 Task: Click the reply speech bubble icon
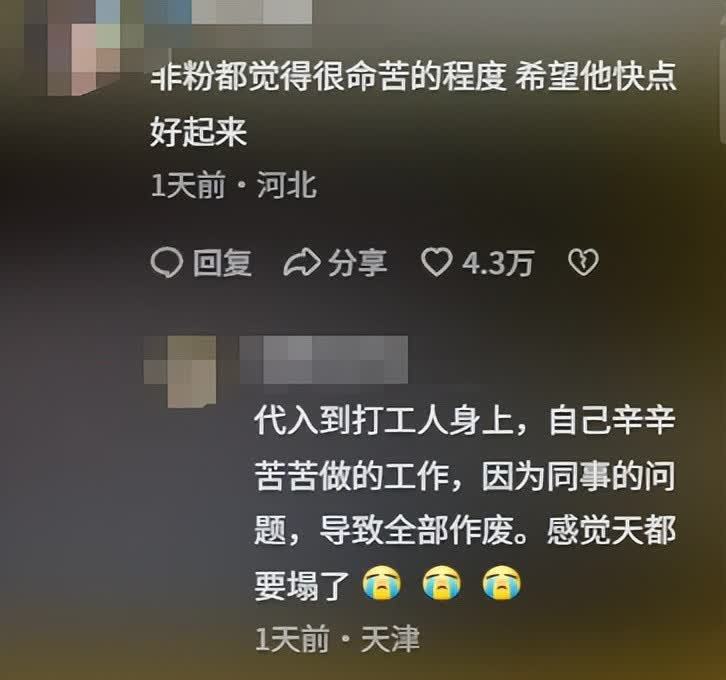click(166, 262)
